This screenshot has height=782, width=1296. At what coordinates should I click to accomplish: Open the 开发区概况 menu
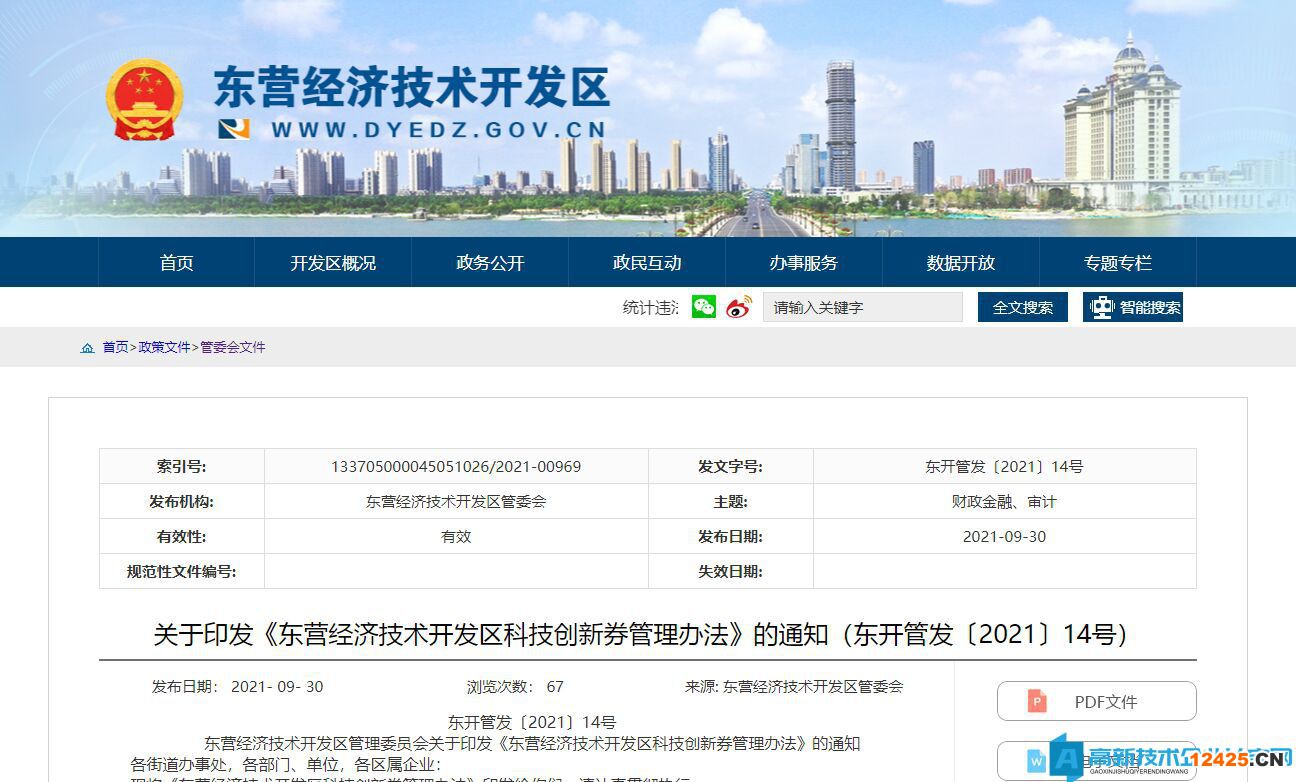(x=333, y=262)
